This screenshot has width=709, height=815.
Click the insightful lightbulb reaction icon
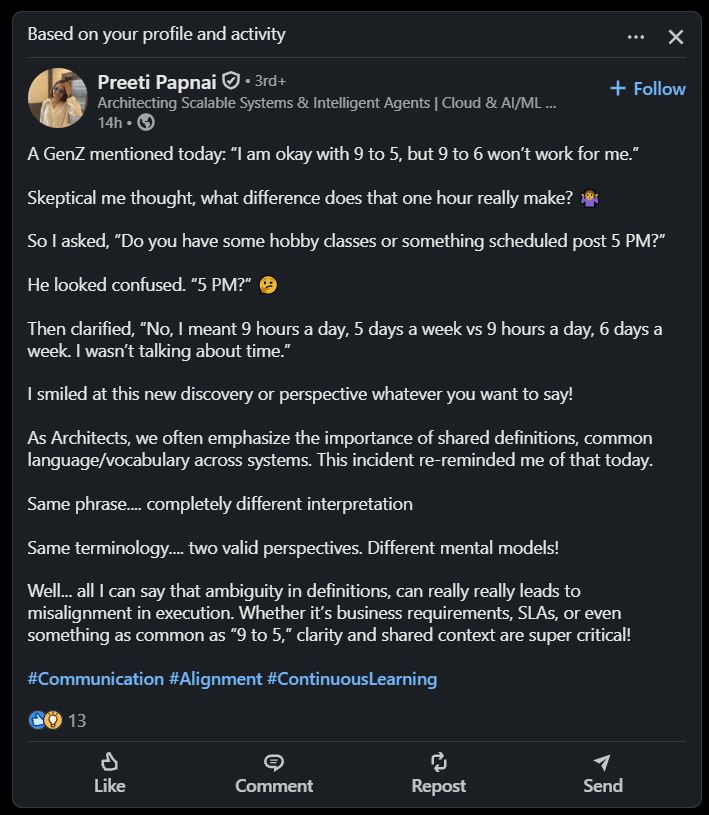(x=53, y=720)
